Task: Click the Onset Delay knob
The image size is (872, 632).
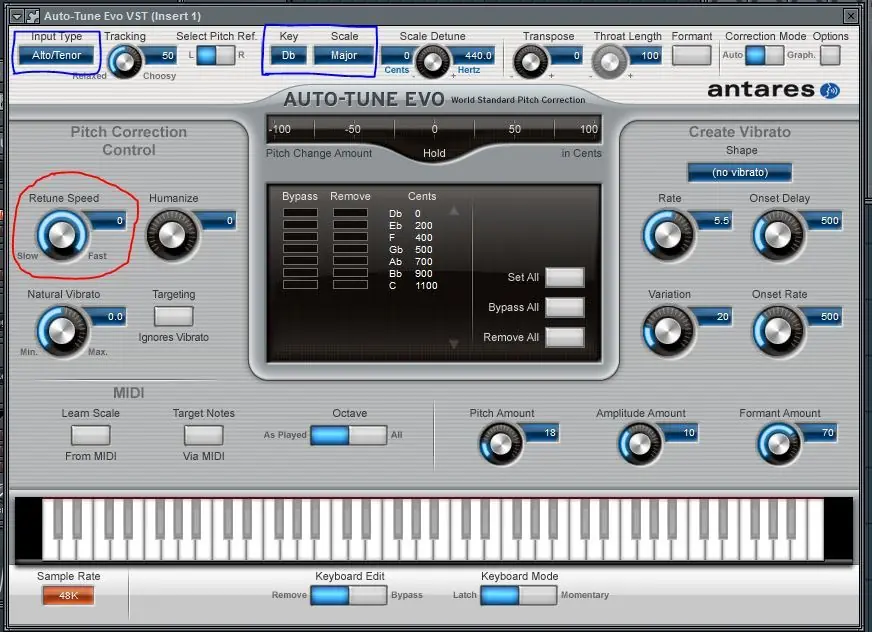Action: pos(779,235)
